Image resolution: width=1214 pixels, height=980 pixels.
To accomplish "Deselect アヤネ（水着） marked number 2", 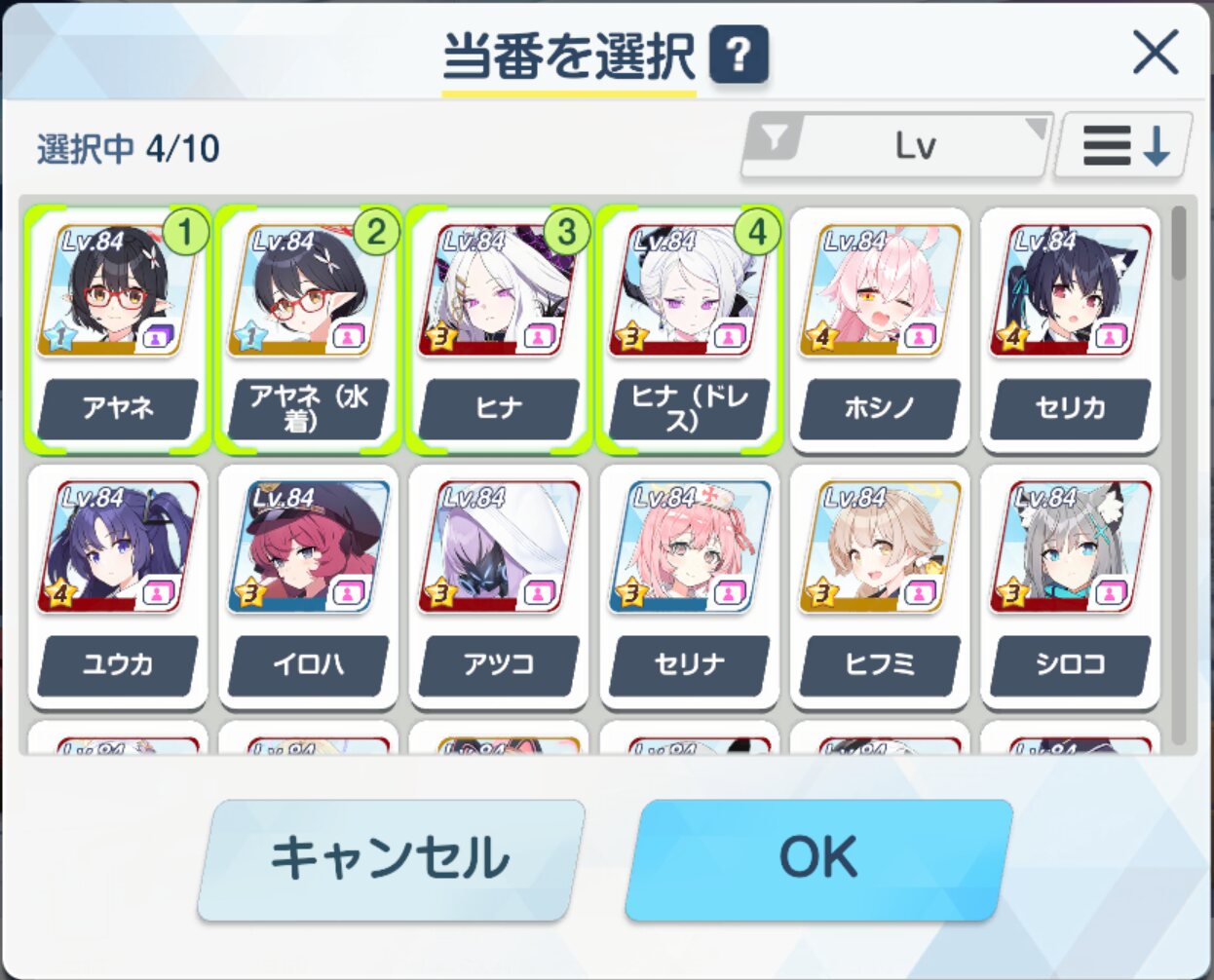I will coord(309,330).
